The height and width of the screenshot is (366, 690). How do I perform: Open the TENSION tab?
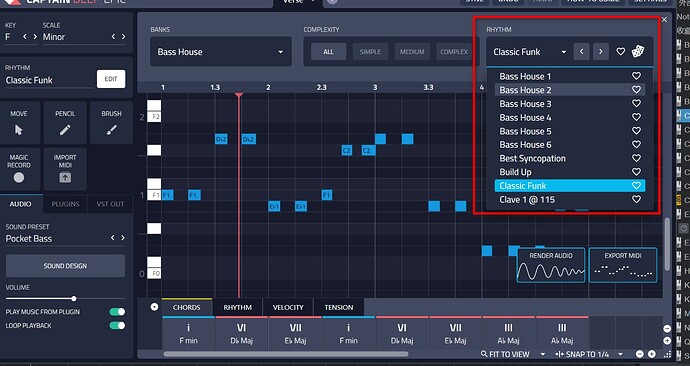[339, 307]
